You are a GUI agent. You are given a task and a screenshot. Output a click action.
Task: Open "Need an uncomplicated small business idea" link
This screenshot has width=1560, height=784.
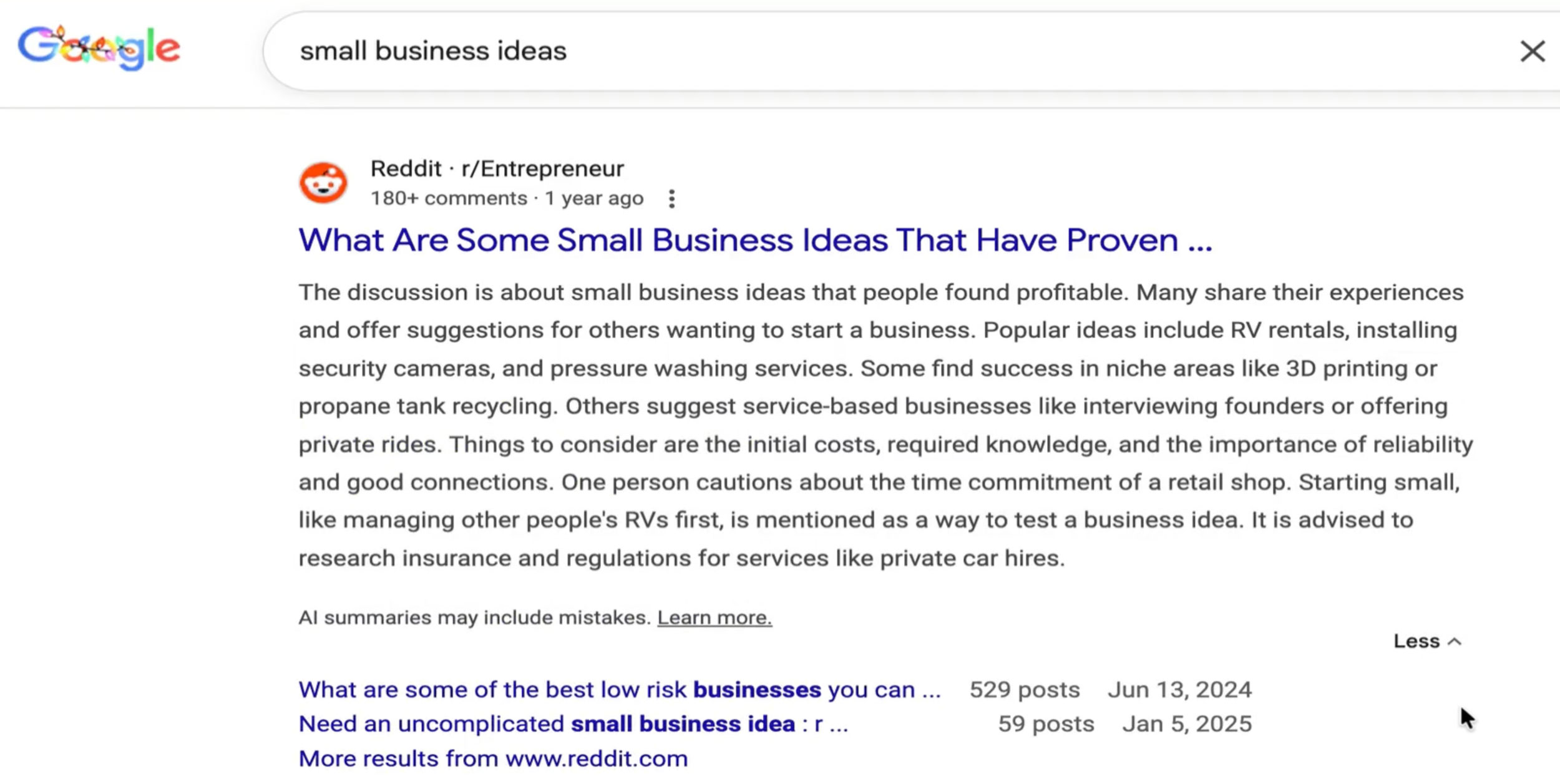[573, 724]
